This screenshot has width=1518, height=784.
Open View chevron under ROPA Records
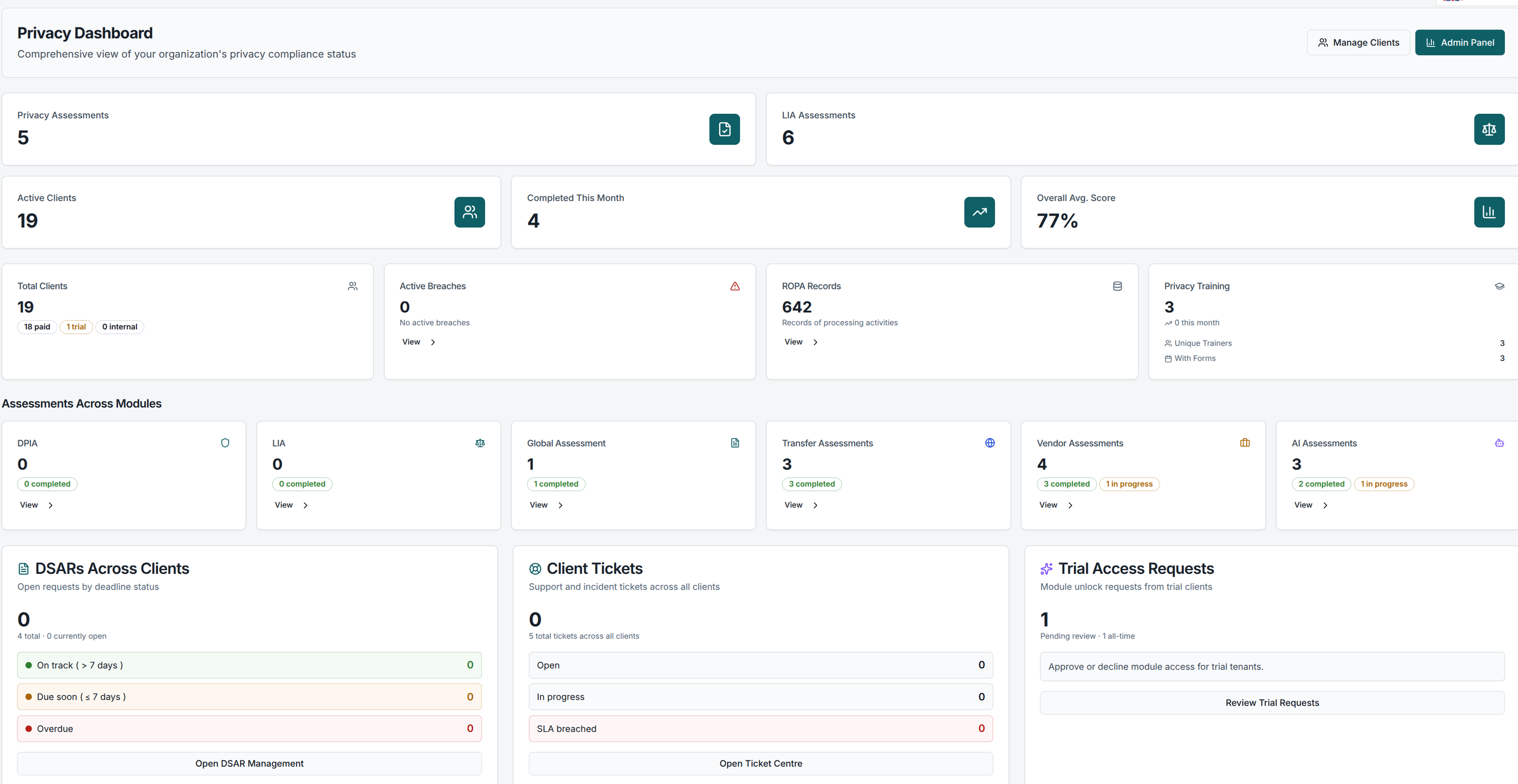(x=815, y=342)
